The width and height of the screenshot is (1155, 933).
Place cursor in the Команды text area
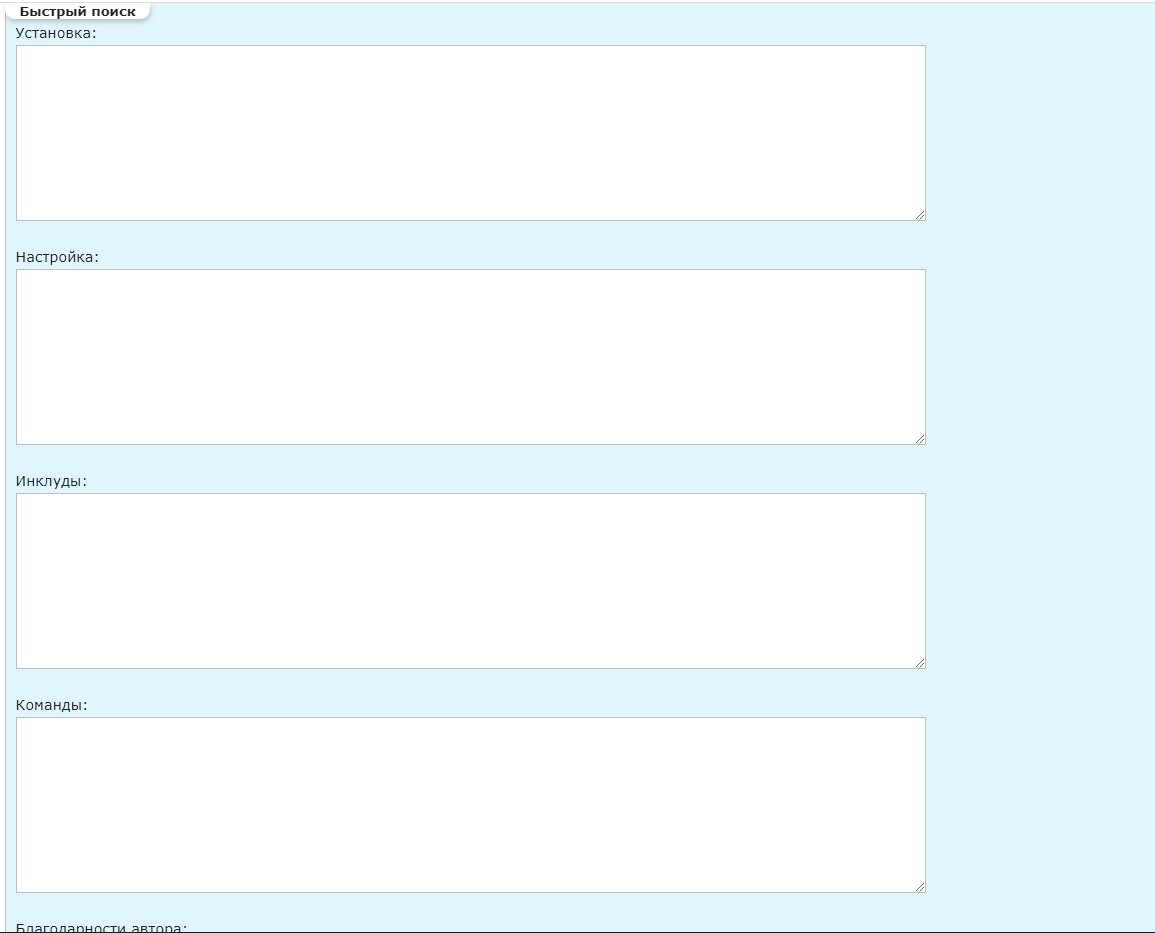coord(470,804)
